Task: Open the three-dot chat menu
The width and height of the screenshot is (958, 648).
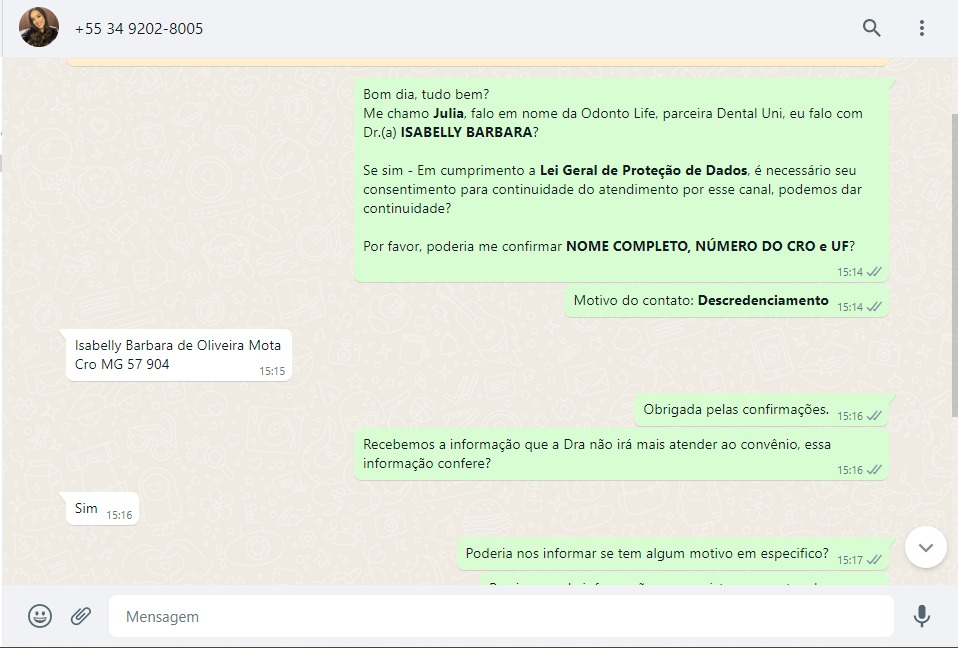Action: (x=921, y=28)
